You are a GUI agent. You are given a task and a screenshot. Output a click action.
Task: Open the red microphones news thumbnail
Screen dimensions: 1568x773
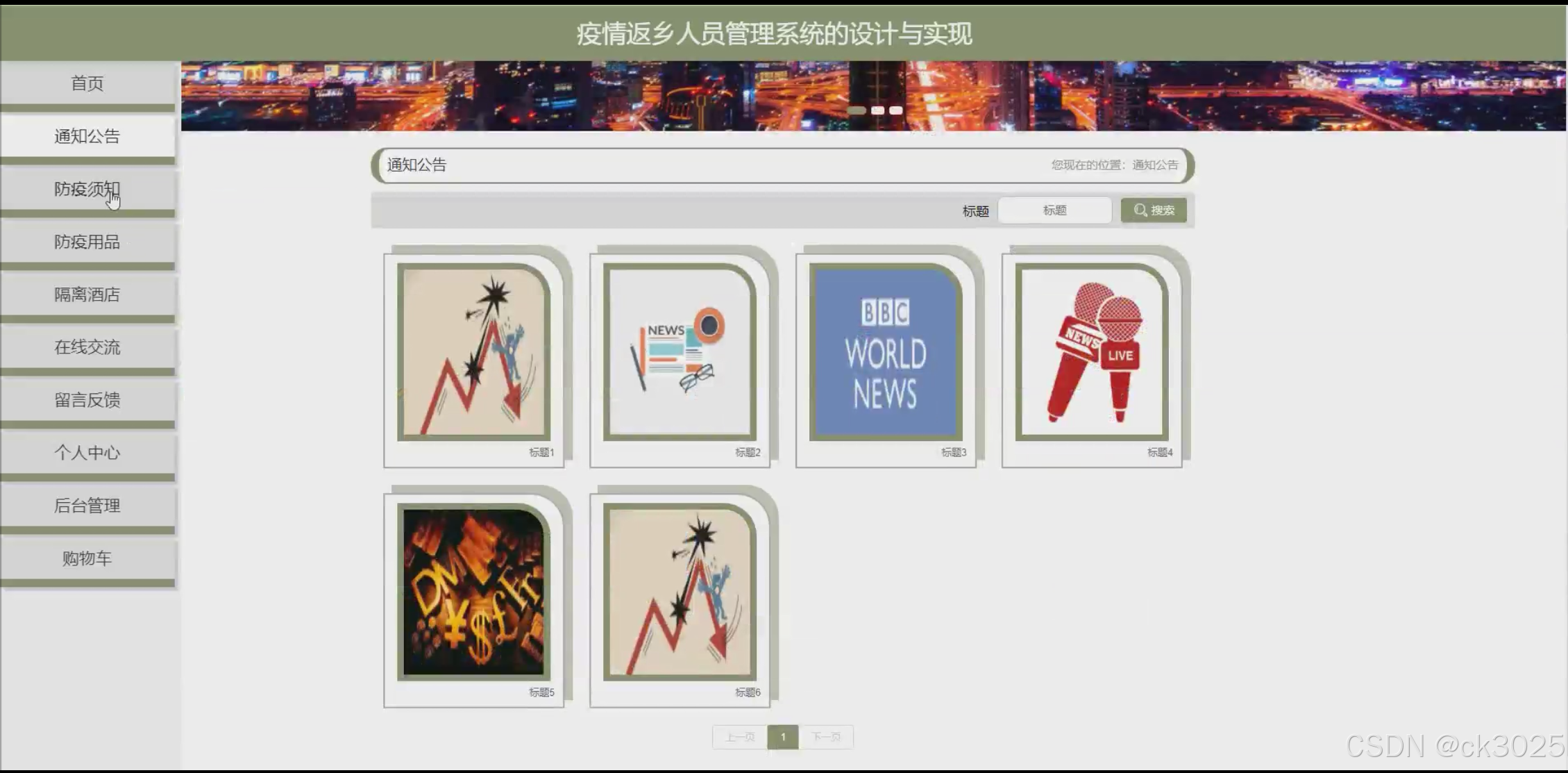point(1091,352)
